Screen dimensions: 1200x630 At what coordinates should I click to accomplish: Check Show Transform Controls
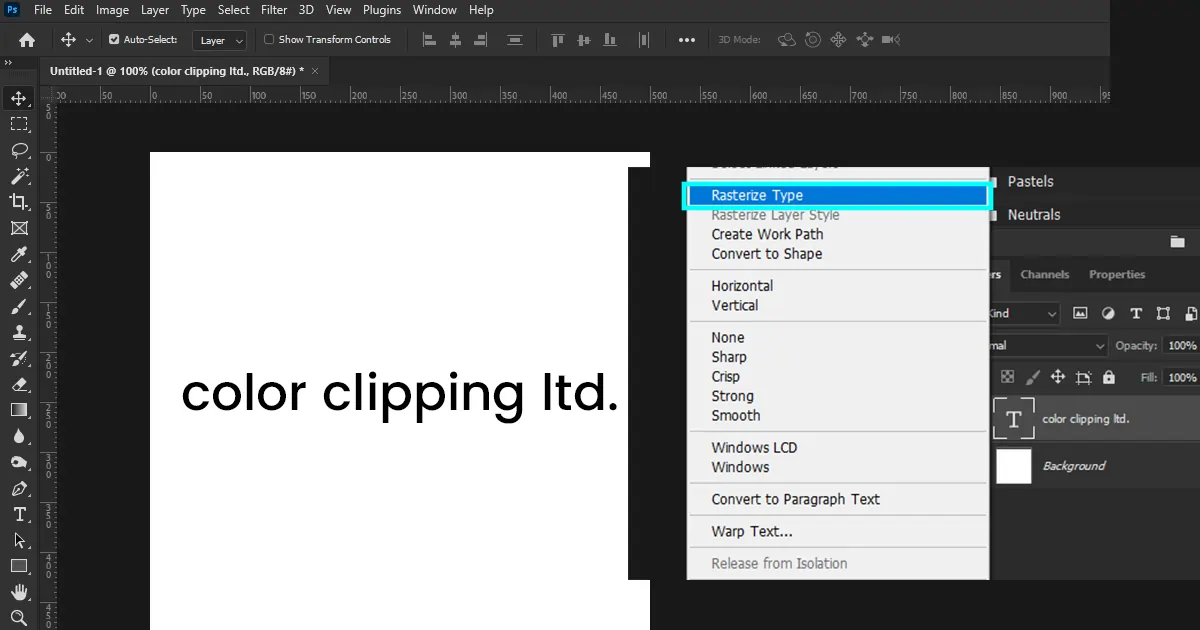coord(268,39)
